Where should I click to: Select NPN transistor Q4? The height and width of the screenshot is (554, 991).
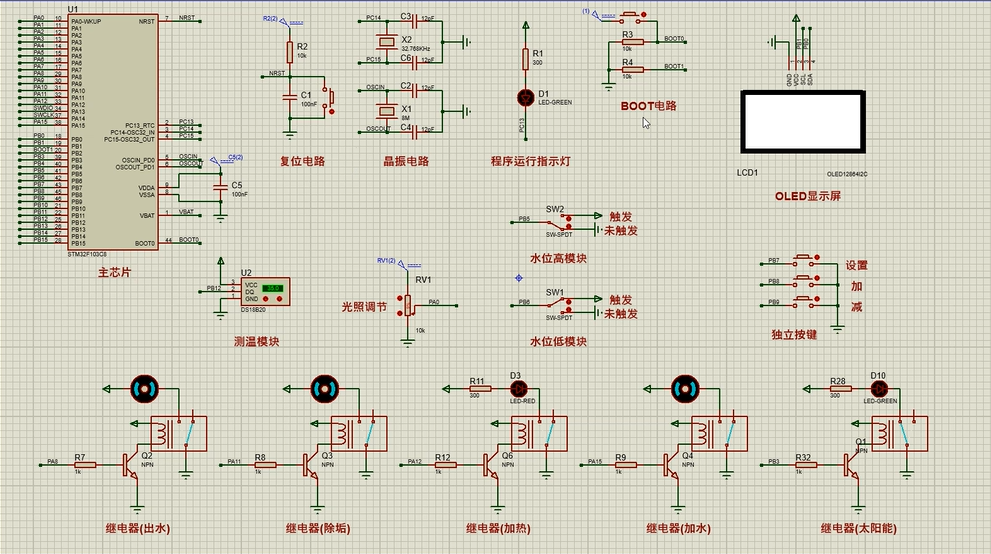671,466
